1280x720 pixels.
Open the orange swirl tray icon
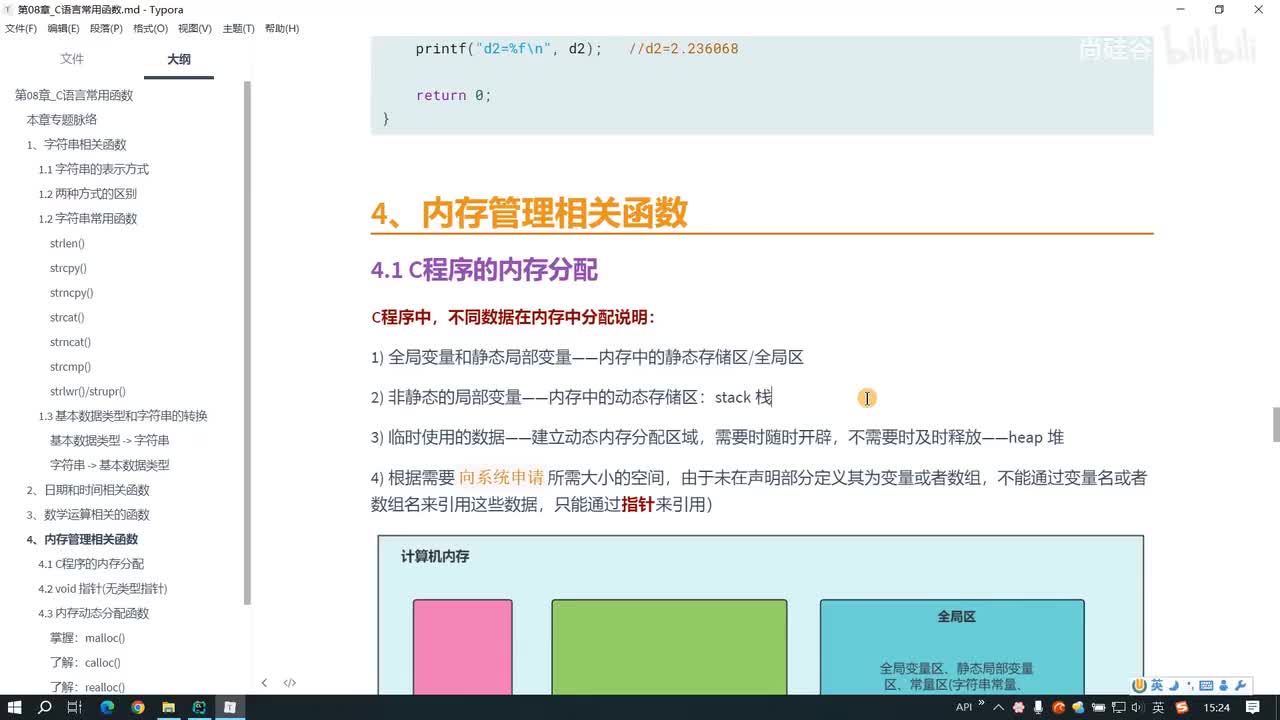click(x=1058, y=707)
